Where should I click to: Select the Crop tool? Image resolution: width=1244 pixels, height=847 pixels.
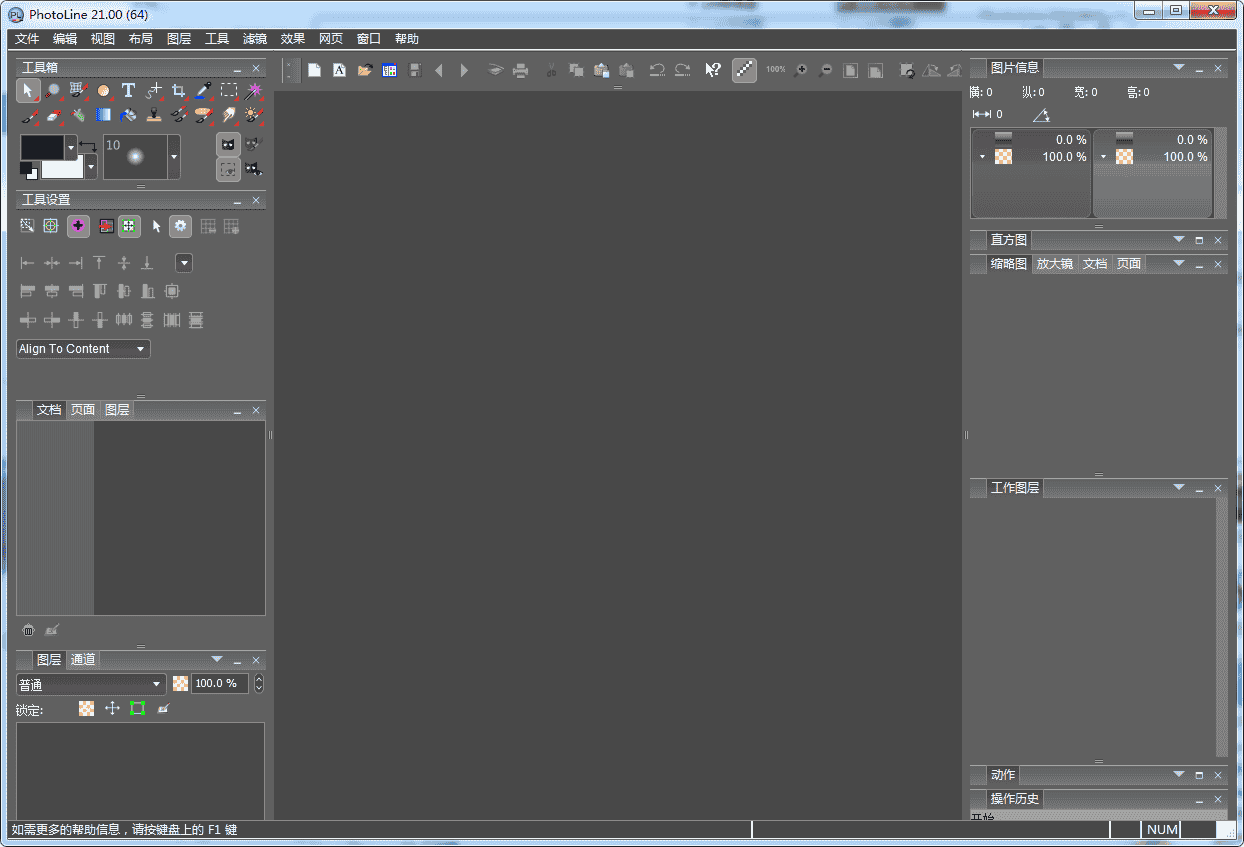[x=178, y=91]
